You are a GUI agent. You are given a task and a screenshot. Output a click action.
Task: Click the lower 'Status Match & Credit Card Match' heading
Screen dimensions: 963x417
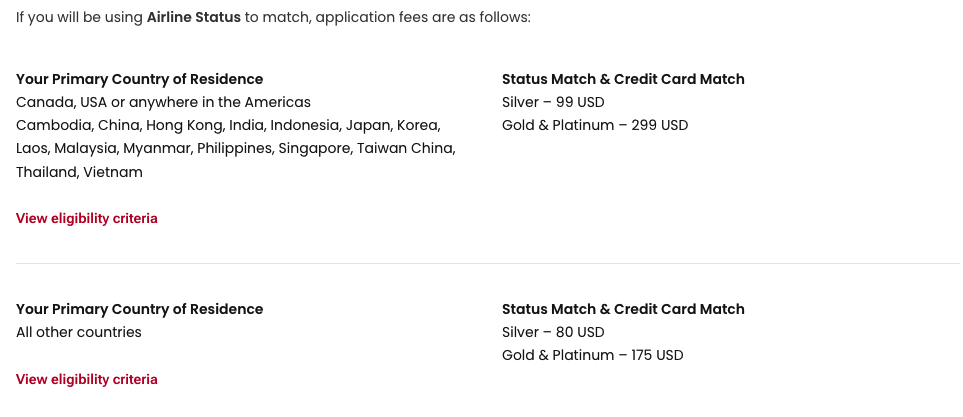(623, 309)
